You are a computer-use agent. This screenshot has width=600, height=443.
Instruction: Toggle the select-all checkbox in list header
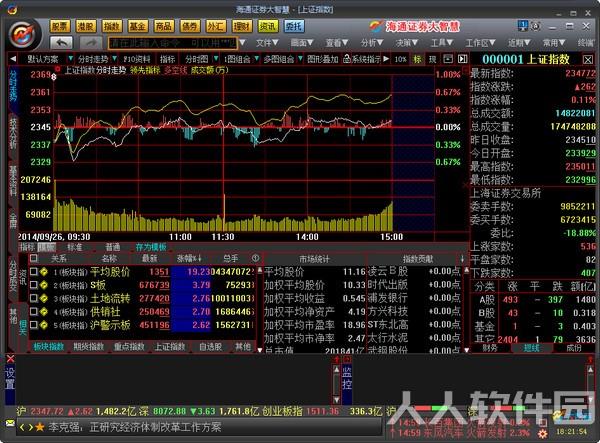pyautogui.click(x=34, y=258)
